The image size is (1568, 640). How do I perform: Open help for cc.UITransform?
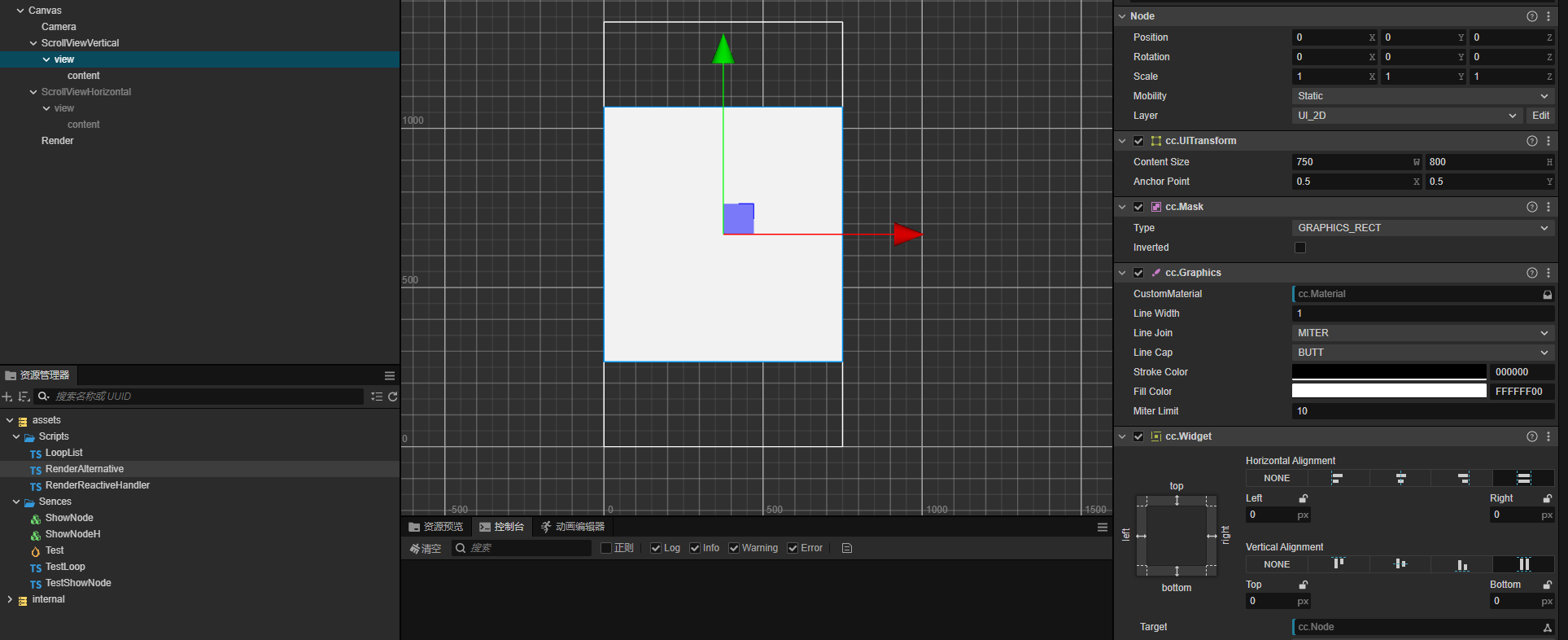[x=1532, y=141]
